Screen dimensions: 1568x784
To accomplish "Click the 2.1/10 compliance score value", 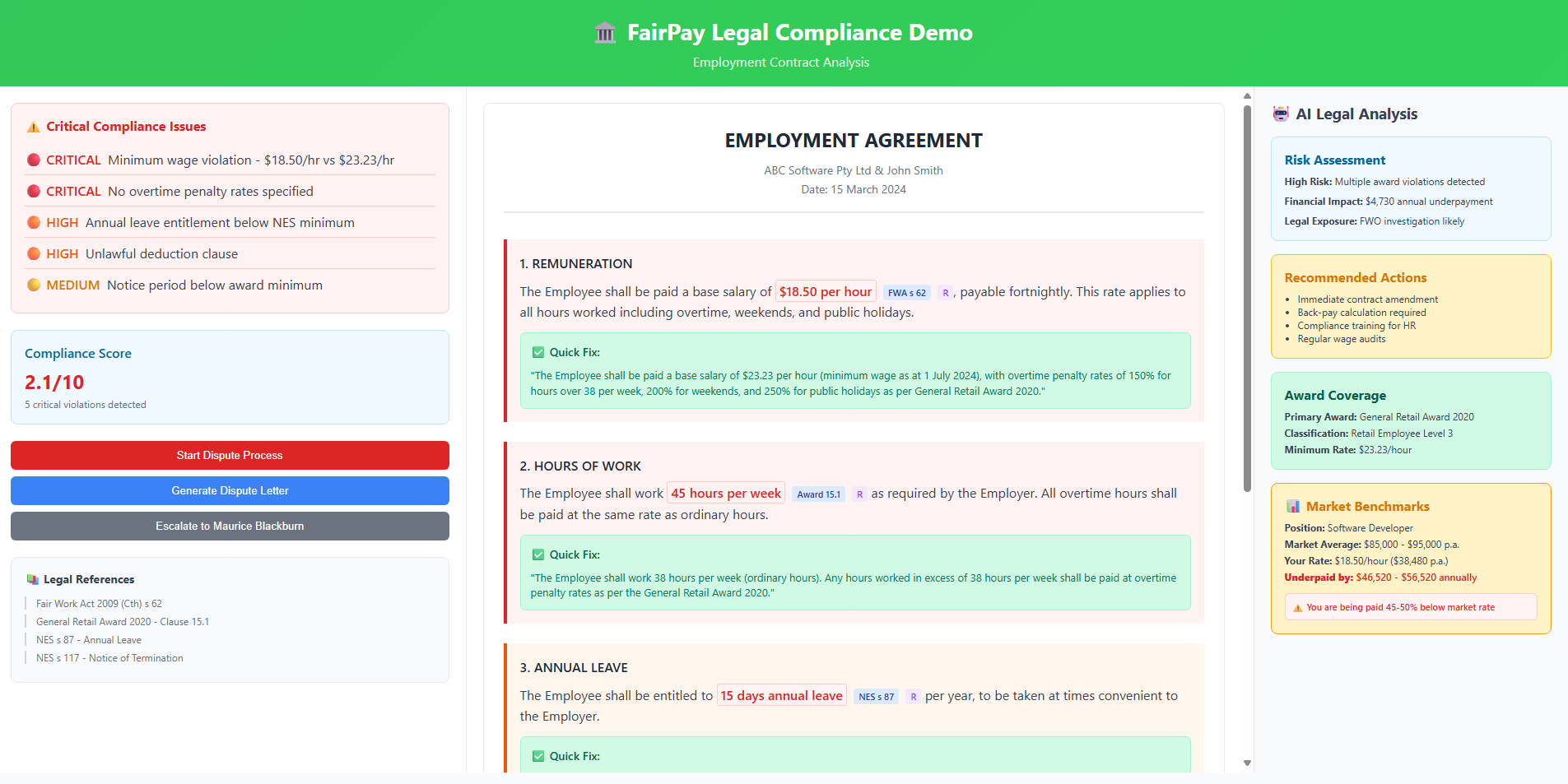I will (x=54, y=383).
